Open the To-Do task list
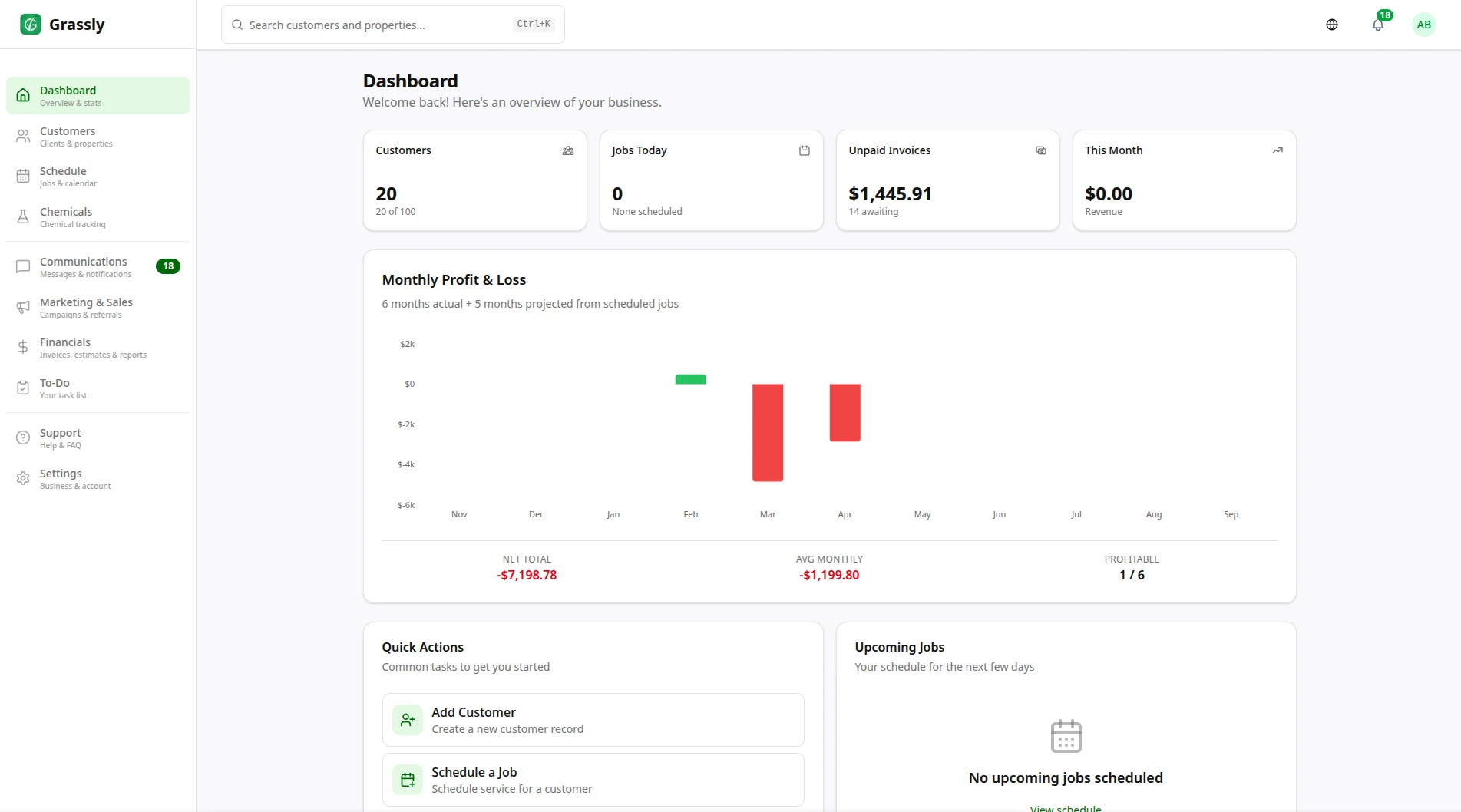The image size is (1461, 812). pyautogui.click(x=98, y=388)
